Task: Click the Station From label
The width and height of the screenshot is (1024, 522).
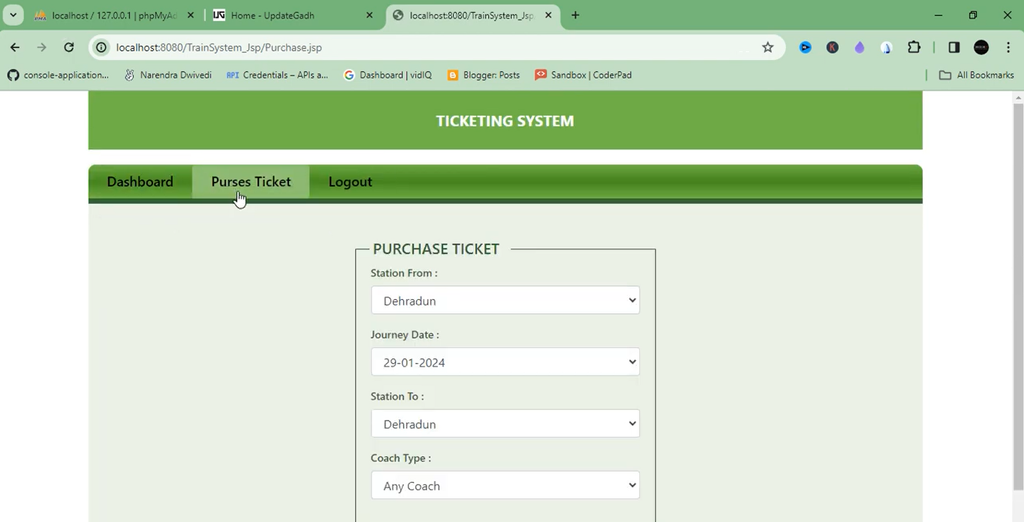Action: [x=404, y=273]
